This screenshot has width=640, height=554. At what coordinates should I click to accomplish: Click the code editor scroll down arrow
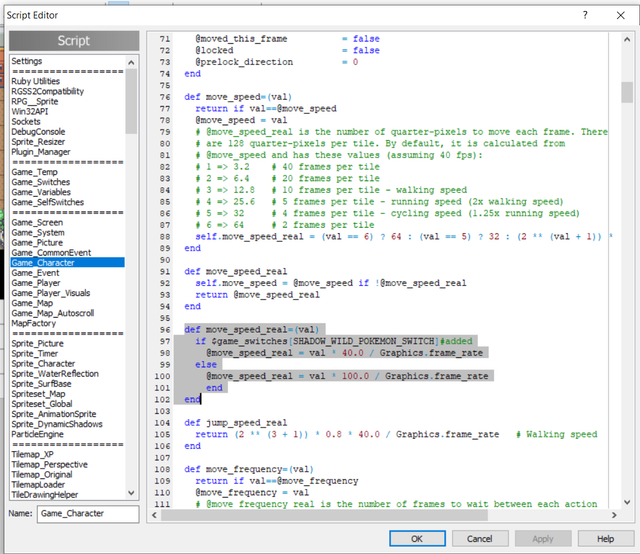point(627,502)
